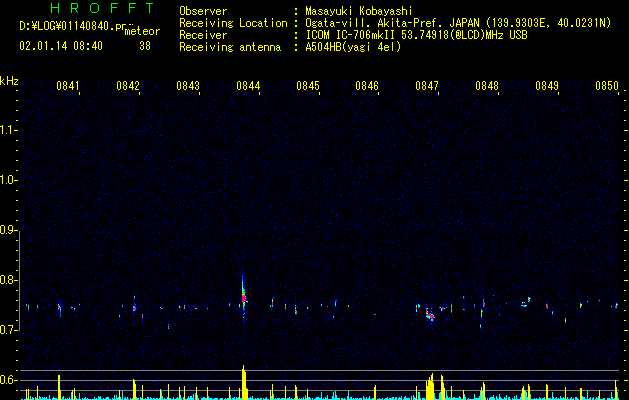Click the 0.8 kHz frequency label
The width and height of the screenshot is (629, 400).
(9, 280)
